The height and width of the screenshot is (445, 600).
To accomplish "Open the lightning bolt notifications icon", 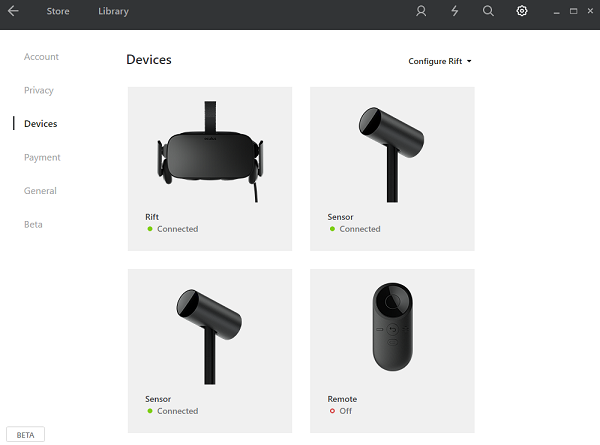I will [x=454, y=11].
